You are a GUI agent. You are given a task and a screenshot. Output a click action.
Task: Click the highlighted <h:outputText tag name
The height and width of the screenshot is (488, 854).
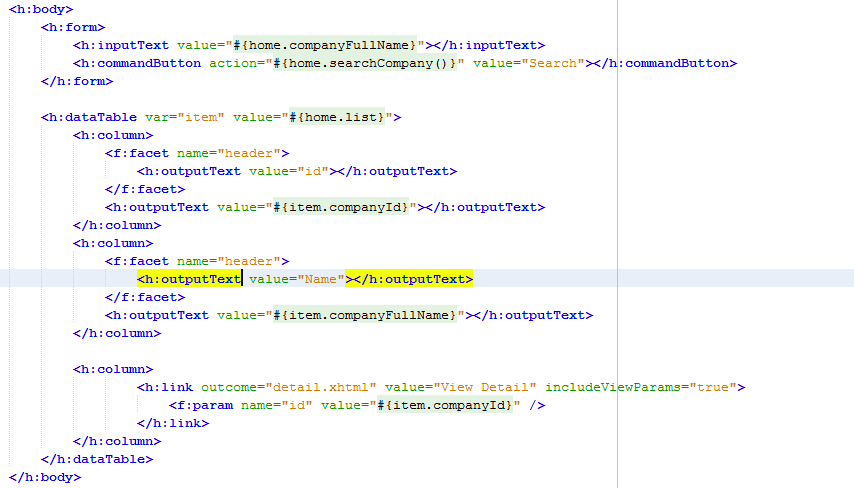point(189,279)
